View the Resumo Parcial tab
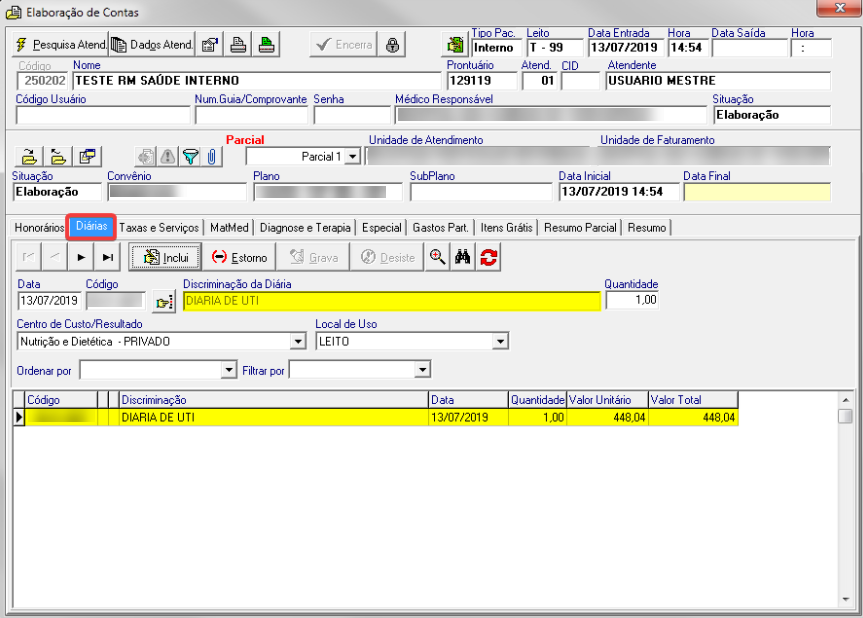 point(580,228)
